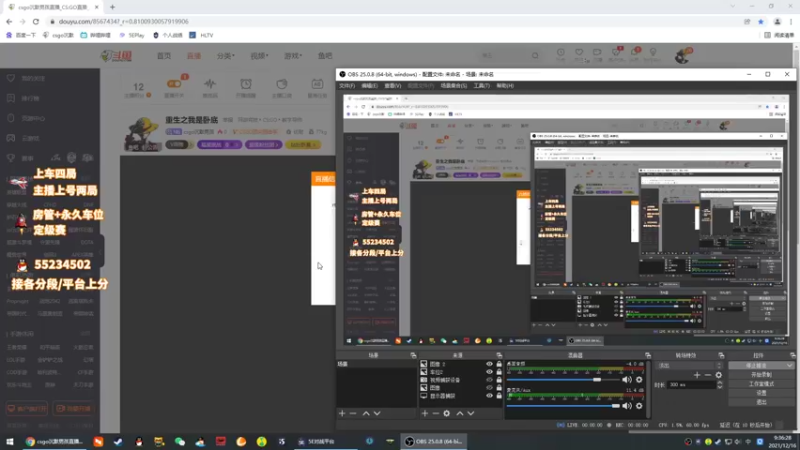Open microphone/Aux gear settings in mixer
Viewport: 800px width, 450px height.
(x=639, y=406)
